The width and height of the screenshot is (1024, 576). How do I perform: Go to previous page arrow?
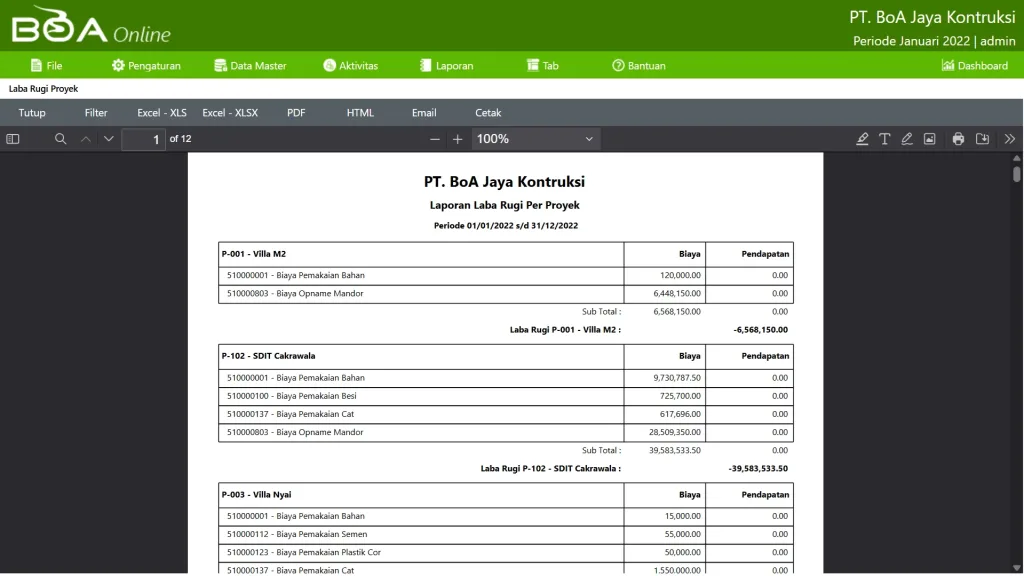coord(86,139)
